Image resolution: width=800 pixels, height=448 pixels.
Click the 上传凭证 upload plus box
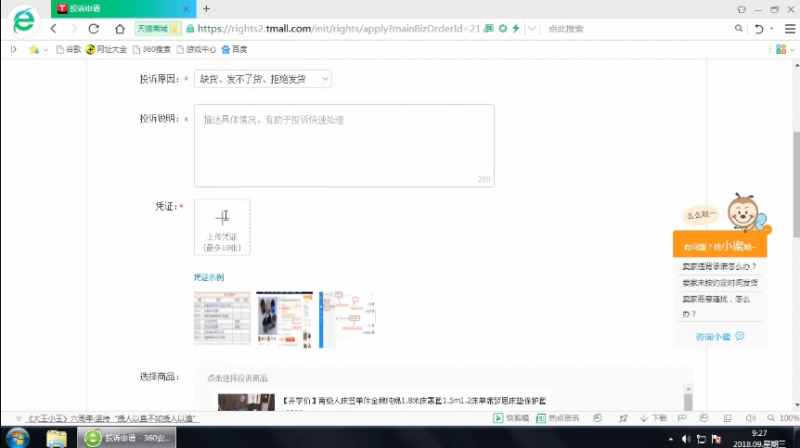pos(222,227)
